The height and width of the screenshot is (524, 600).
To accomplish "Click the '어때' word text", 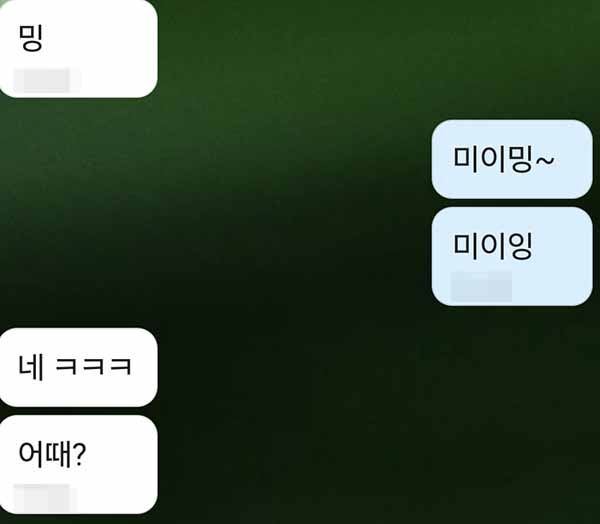I will [45, 454].
